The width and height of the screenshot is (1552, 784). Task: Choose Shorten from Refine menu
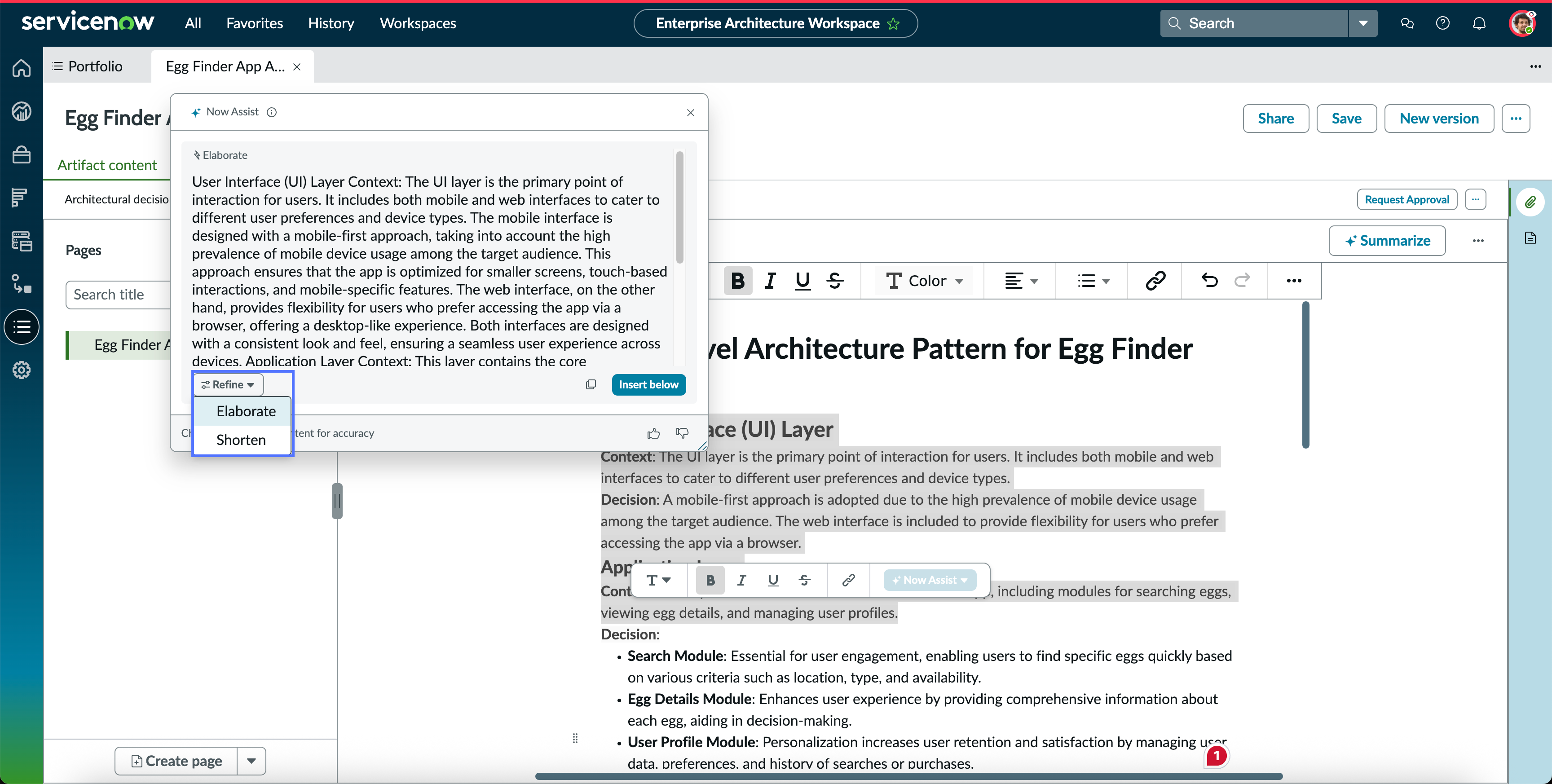coord(242,440)
